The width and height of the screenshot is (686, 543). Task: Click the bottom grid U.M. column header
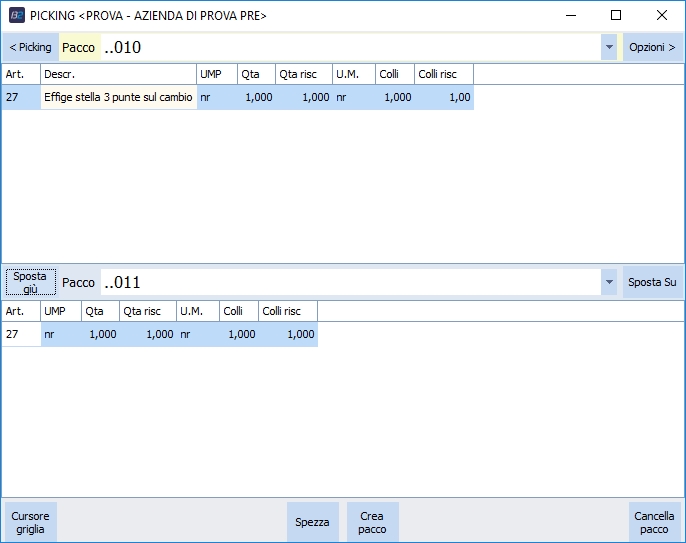198,311
